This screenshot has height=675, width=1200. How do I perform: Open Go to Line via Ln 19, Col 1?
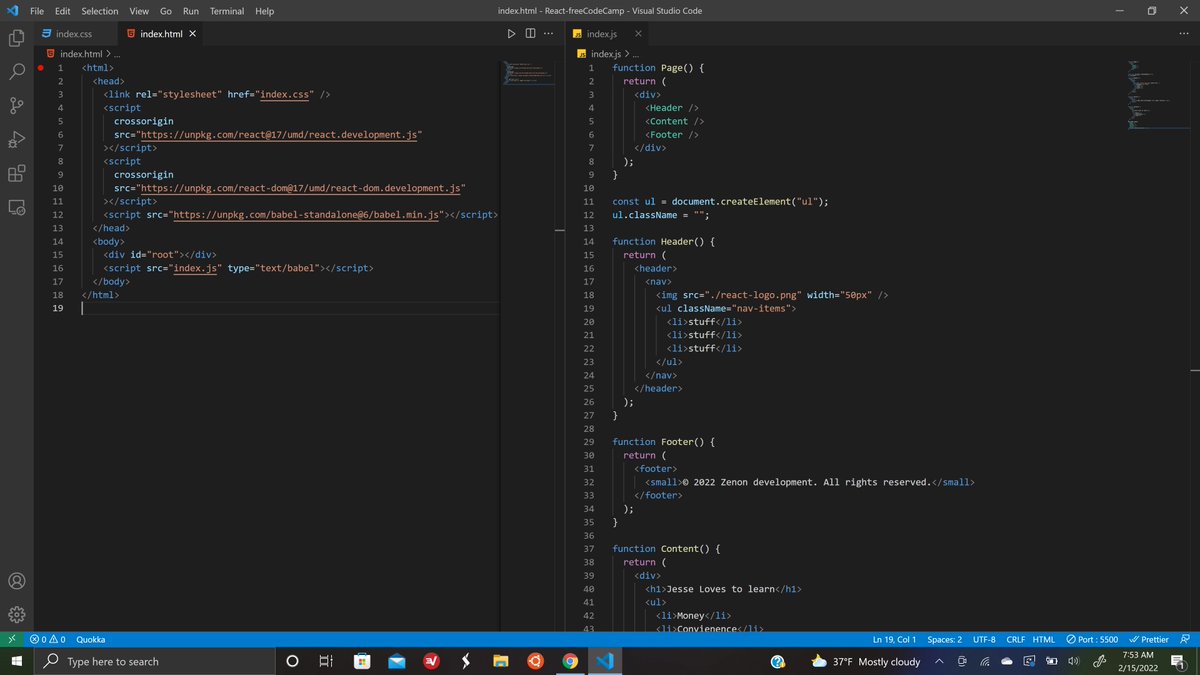pyautogui.click(x=894, y=639)
